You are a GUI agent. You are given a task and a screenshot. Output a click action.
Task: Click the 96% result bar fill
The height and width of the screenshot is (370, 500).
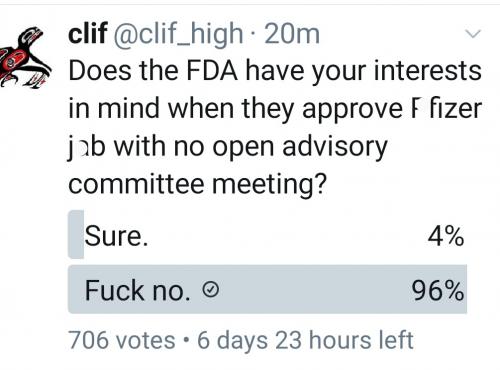point(267,289)
